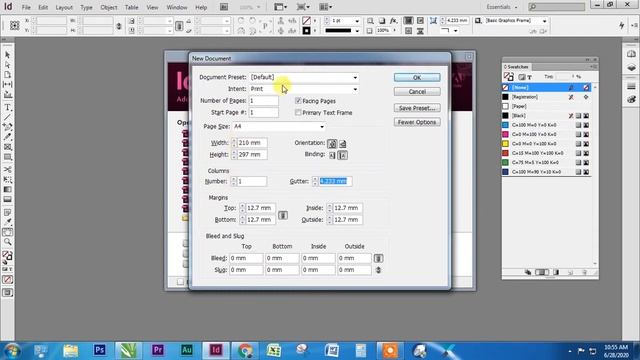Set right-to-left binding icon
Image resolution: width=640 pixels, height=360 pixels.
(x=342, y=155)
